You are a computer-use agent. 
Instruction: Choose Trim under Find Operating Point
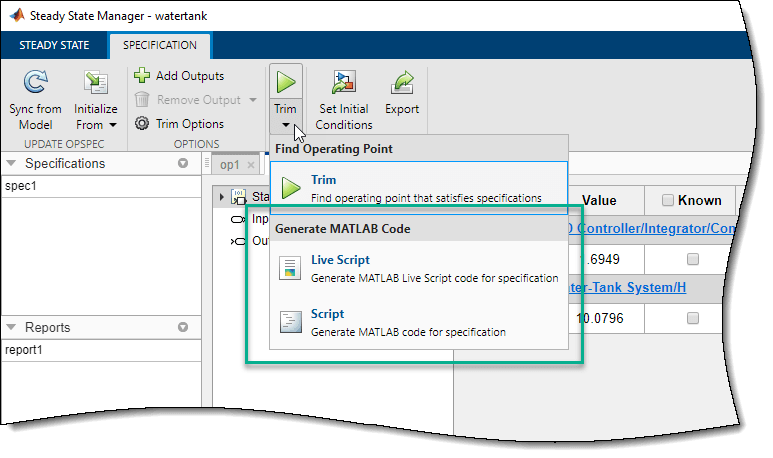(x=323, y=180)
